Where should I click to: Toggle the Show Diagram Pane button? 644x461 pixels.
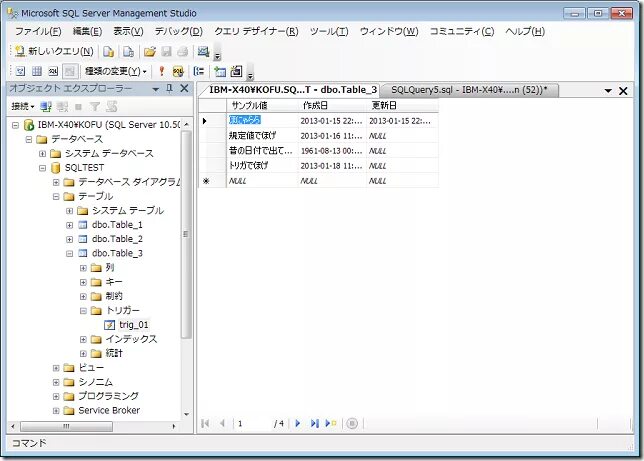20,71
